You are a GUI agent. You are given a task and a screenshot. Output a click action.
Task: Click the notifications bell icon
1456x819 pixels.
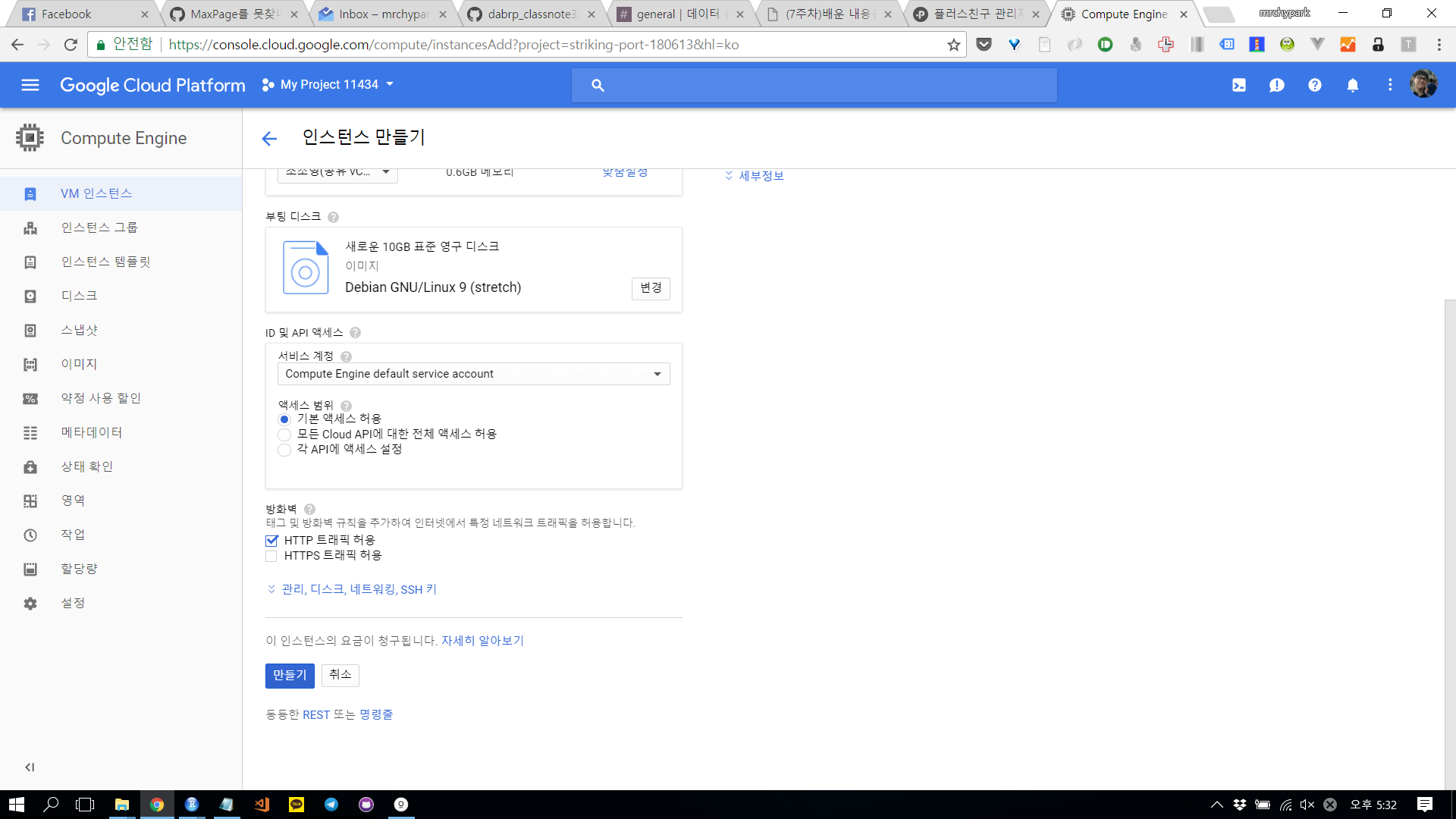1352,85
